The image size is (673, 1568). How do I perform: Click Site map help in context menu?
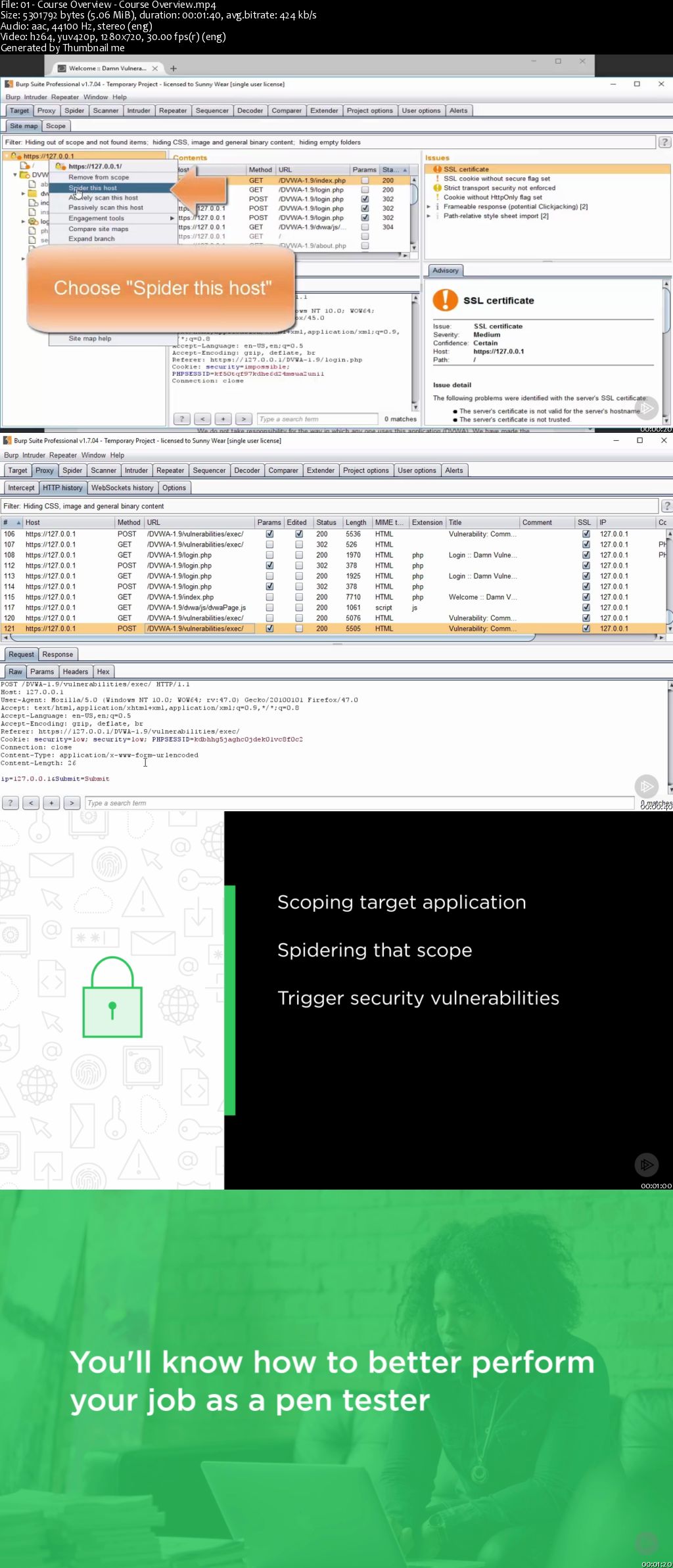(x=90, y=339)
